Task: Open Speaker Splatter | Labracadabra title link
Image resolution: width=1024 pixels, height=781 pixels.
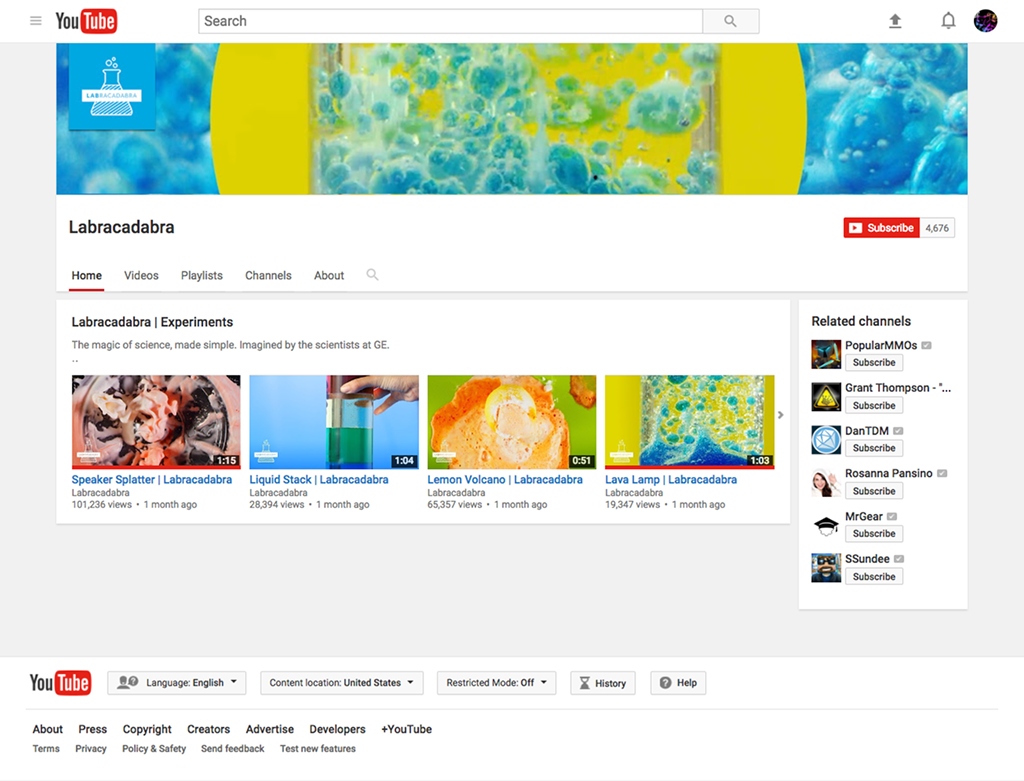Action: pos(152,479)
